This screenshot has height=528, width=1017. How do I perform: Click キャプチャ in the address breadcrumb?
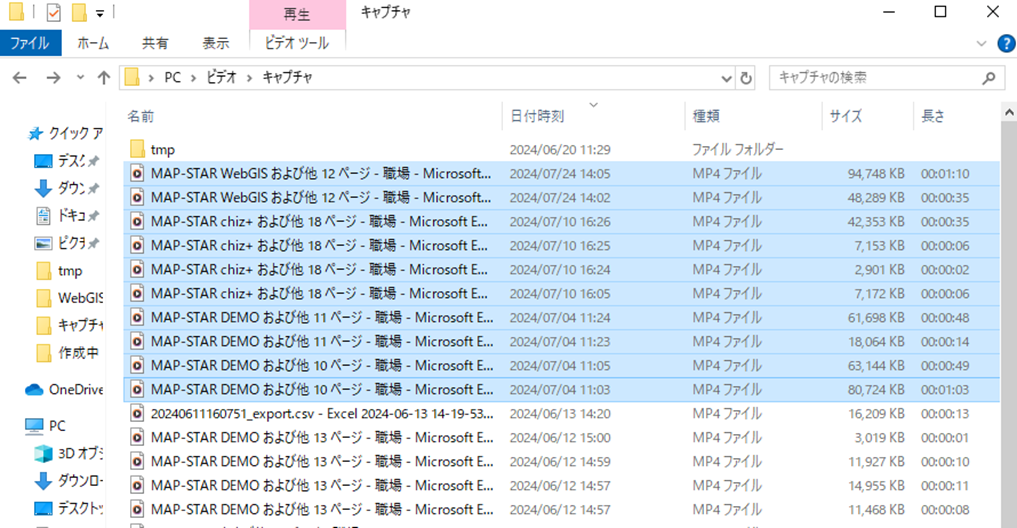click(x=287, y=78)
